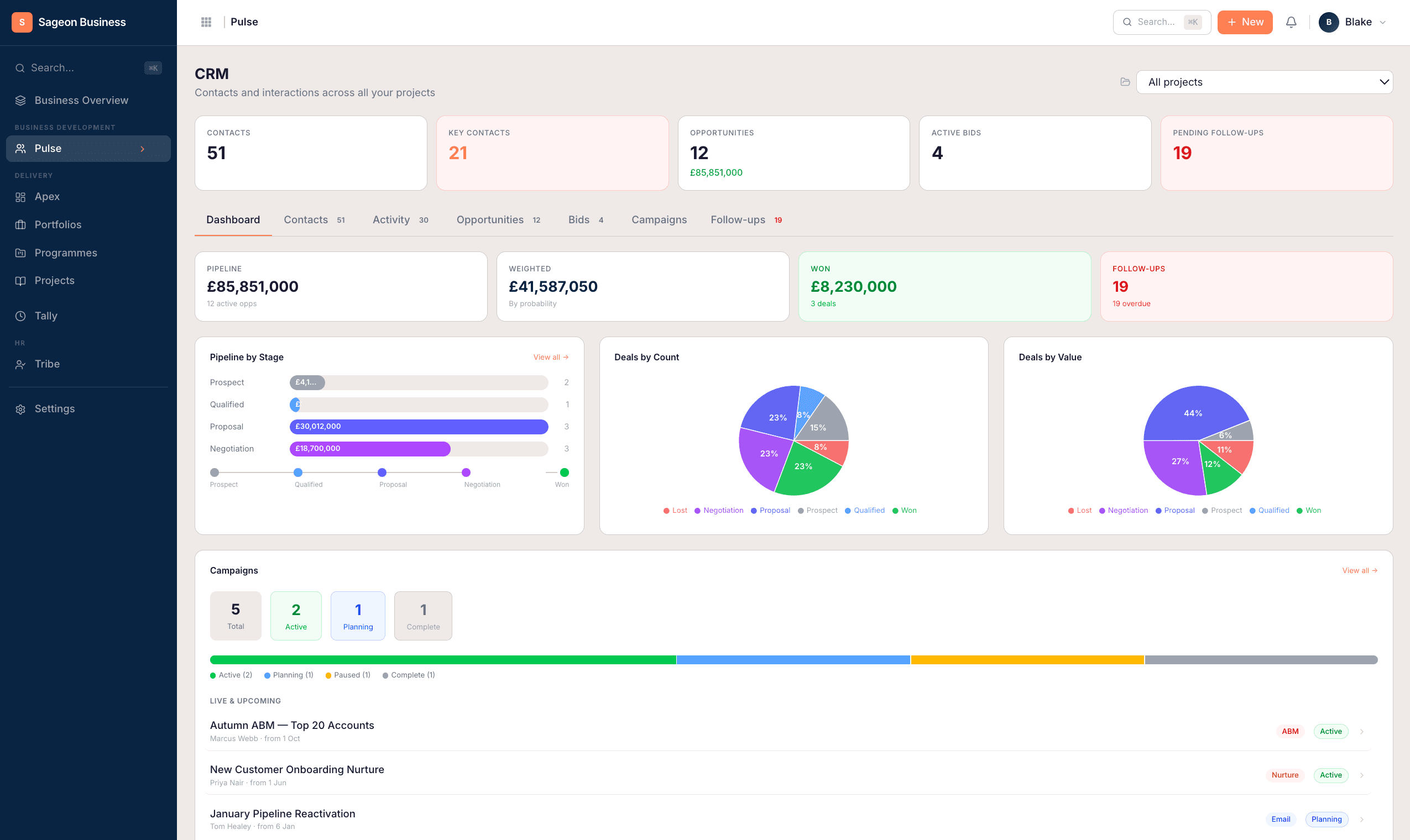Image resolution: width=1410 pixels, height=840 pixels.
Task: Click the notifications bell icon
Action: click(x=1291, y=22)
